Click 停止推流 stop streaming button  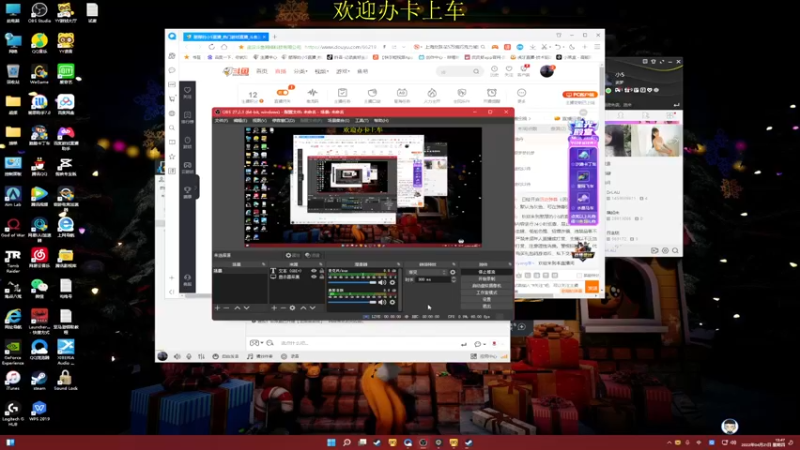click(487, 272)
